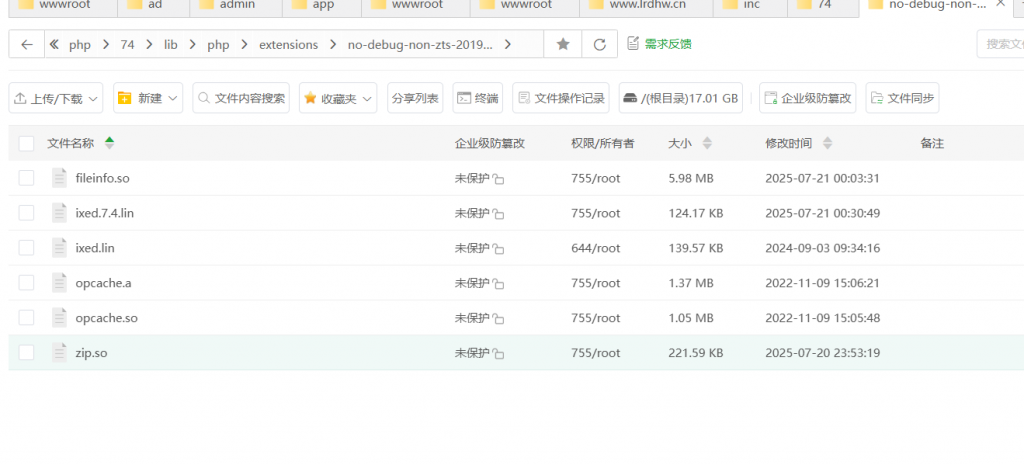Open the 上传/下载 dropdown
Screen dimensions: 1024x465
(56, 98)
